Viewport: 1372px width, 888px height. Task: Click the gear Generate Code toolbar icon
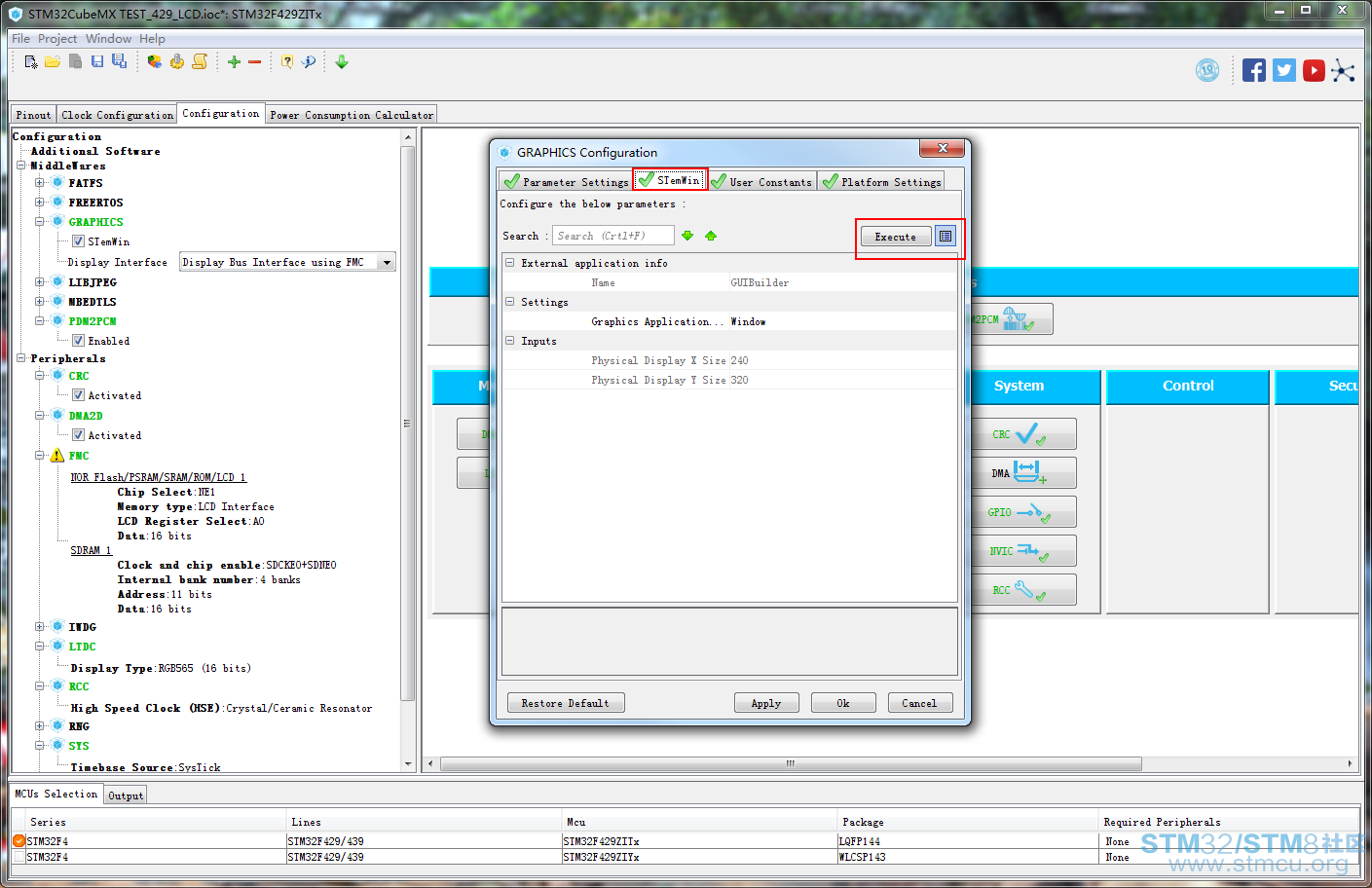point(177,61)
